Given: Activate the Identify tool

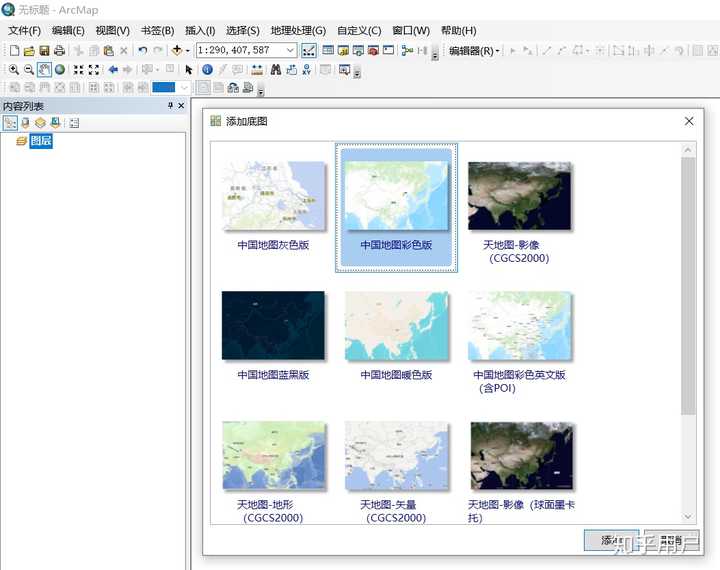Looking at the screenshot, I should 208,70.
